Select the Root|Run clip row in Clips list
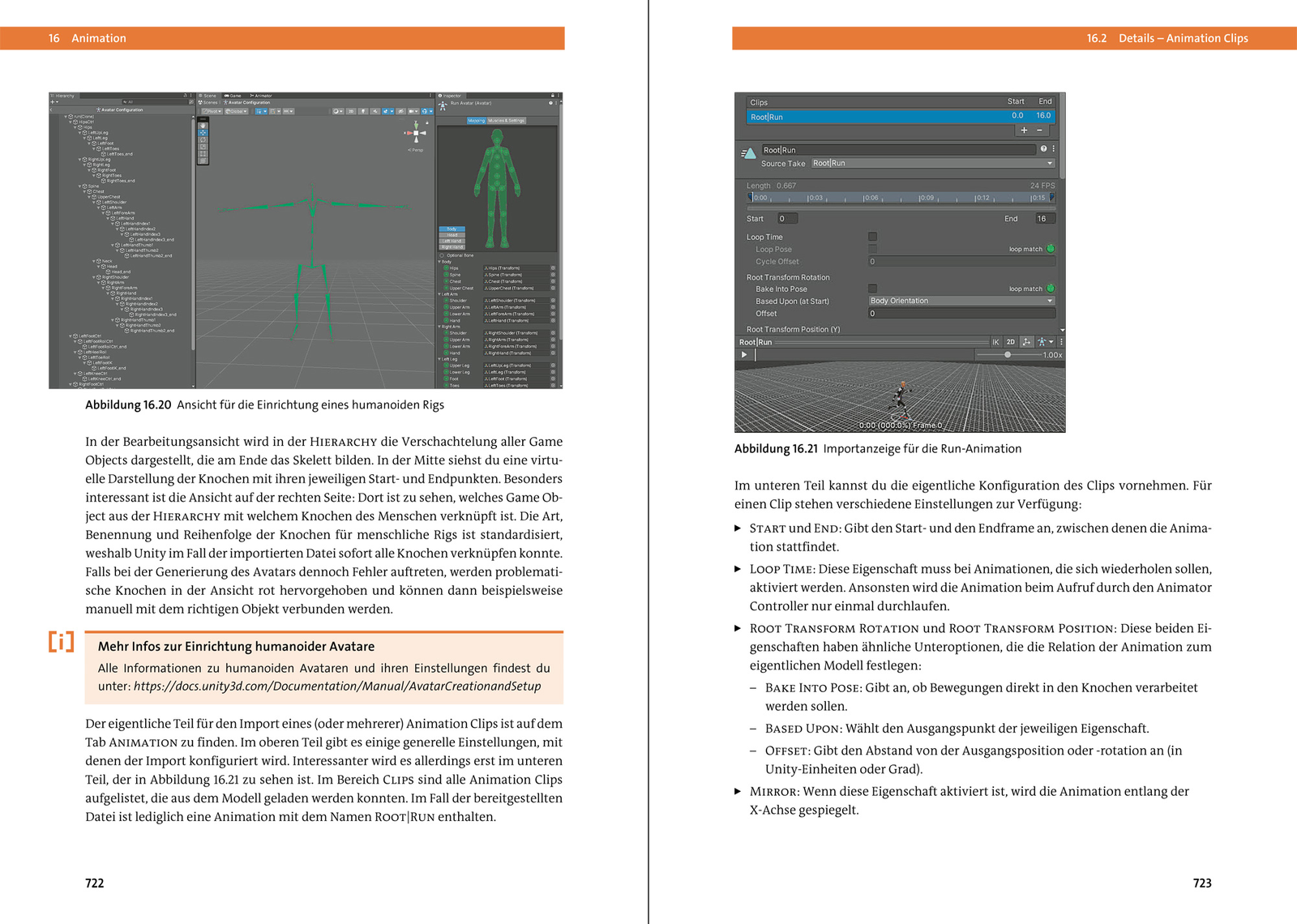The image size is (1297, 924). [x=900, y=117]
